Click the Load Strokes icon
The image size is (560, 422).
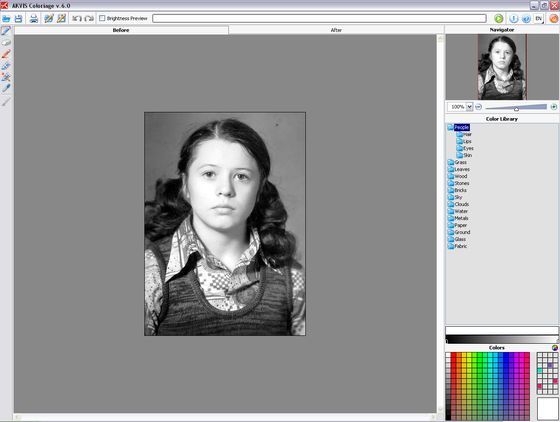coord(49,18)
